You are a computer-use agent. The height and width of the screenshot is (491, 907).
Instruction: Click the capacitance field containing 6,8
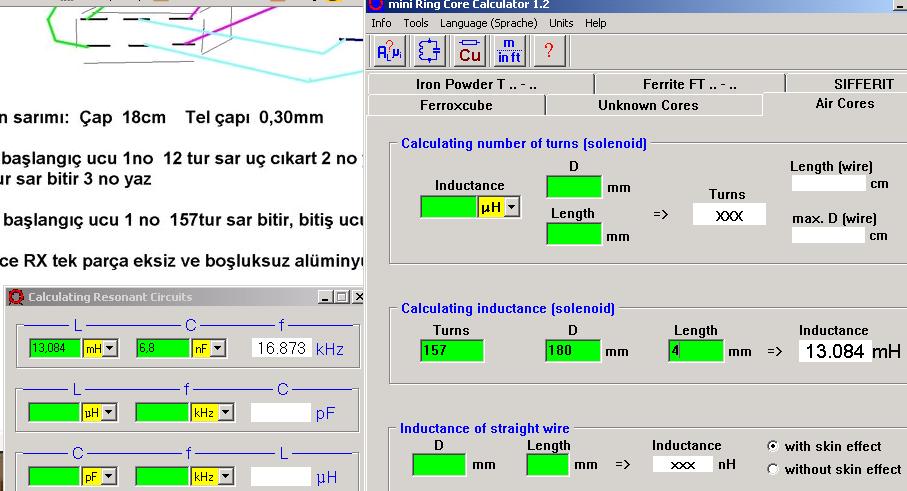tap(161, 348)
